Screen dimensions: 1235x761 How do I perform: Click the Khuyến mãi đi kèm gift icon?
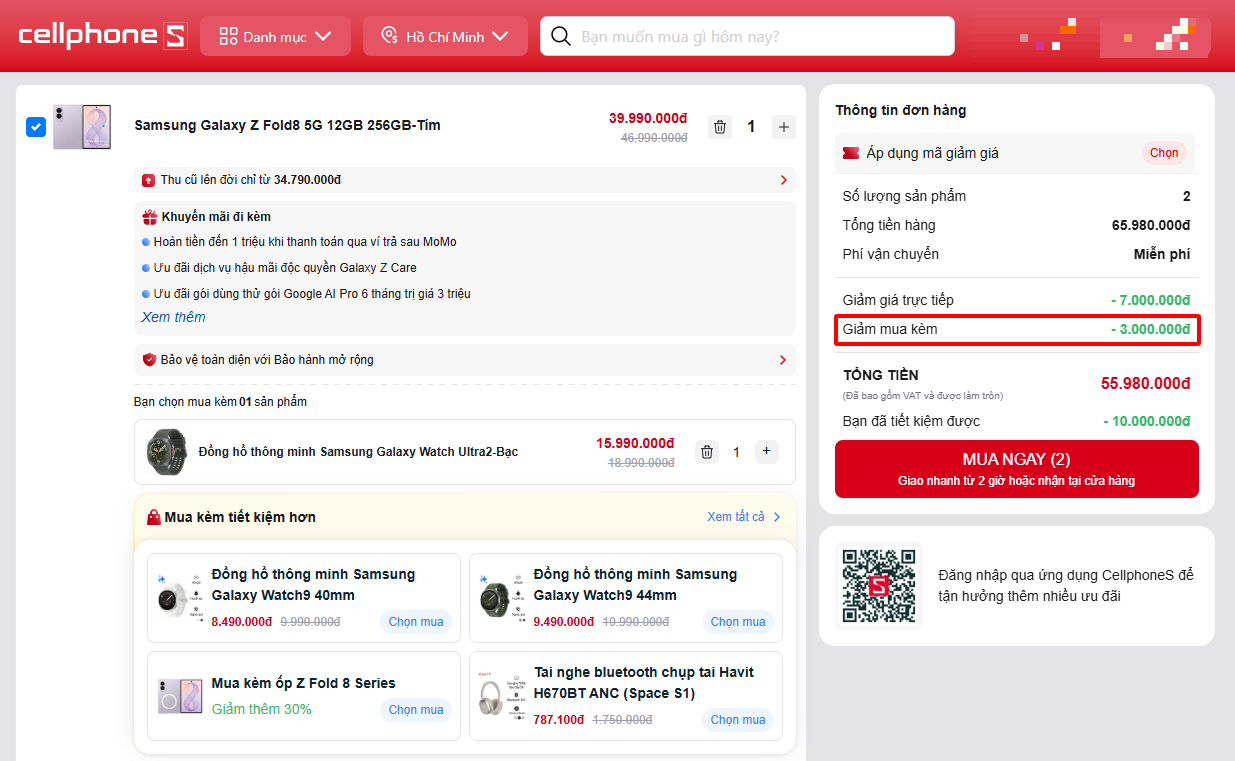[150, 216]
